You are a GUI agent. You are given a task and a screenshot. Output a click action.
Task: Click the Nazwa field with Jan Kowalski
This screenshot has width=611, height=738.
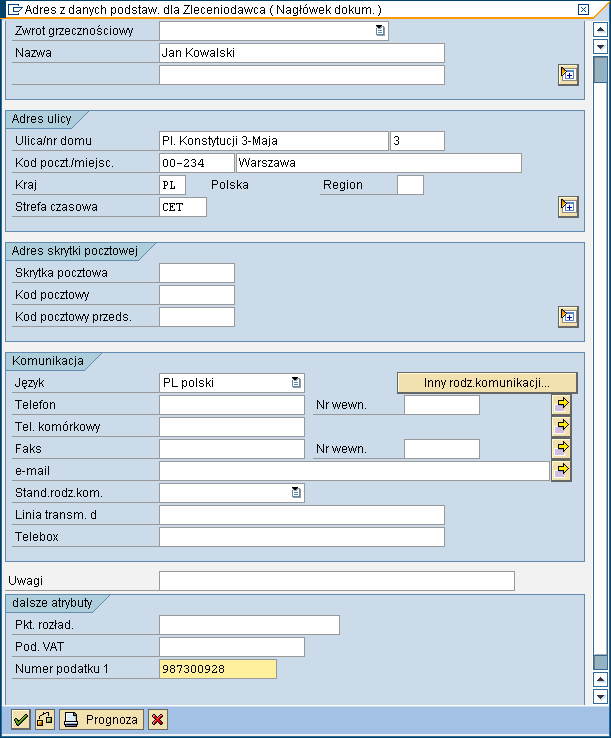pyautogui.click(x=302, y=53)
